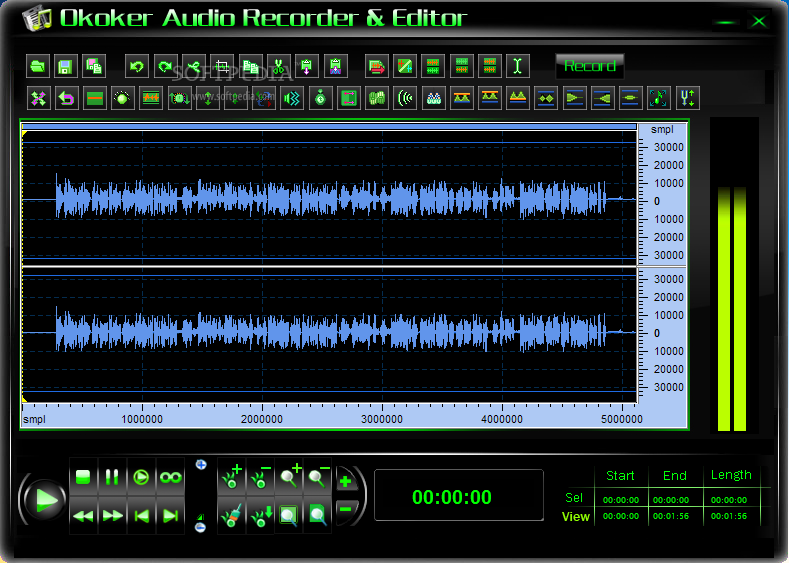Click the large round Play button
The height and width of the screenshot is (563, 789).
point(44,500)
